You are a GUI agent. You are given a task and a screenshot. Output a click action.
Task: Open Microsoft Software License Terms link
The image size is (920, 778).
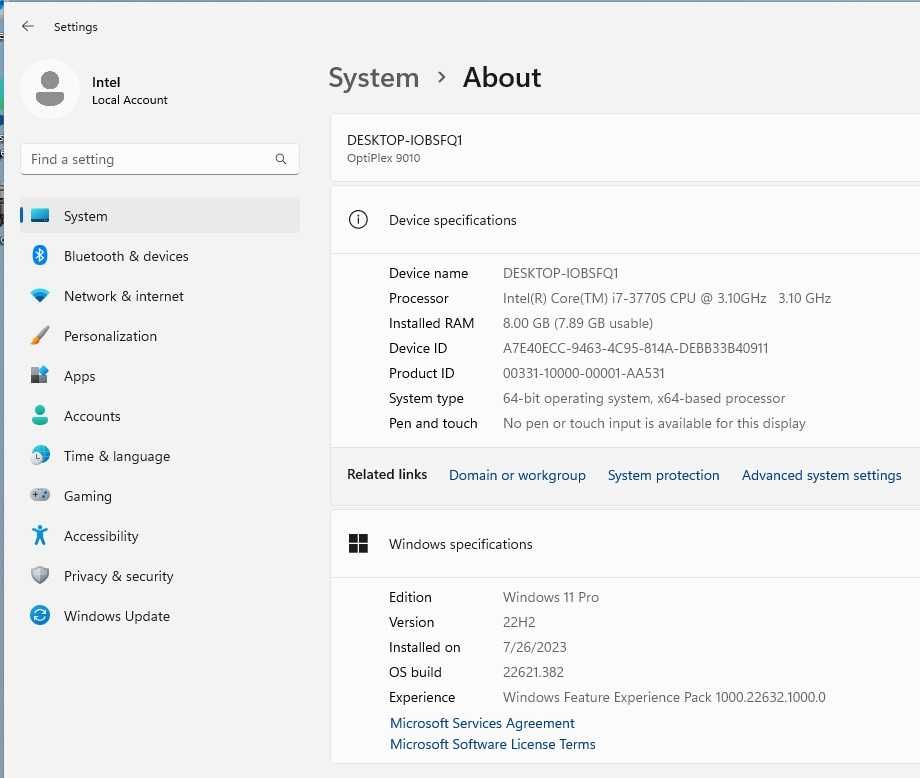(493, 744)
